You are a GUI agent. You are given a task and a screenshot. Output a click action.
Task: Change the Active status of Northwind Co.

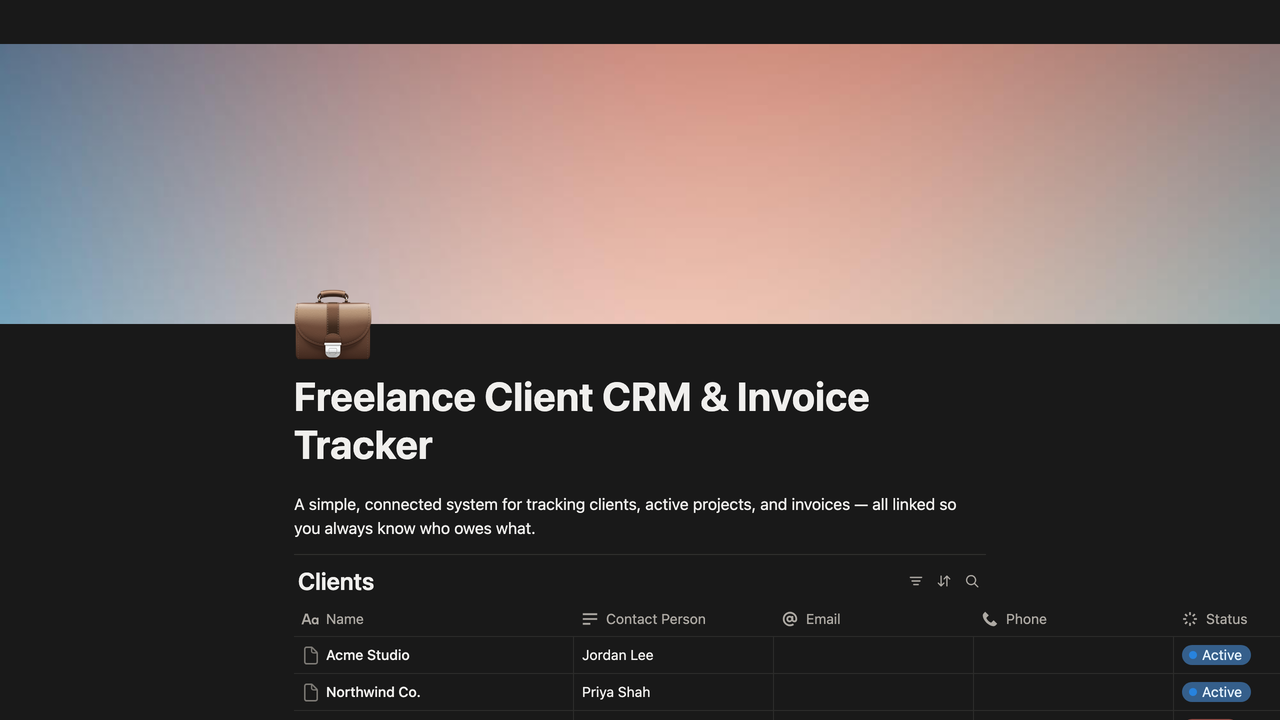[x=1216, y=692]
